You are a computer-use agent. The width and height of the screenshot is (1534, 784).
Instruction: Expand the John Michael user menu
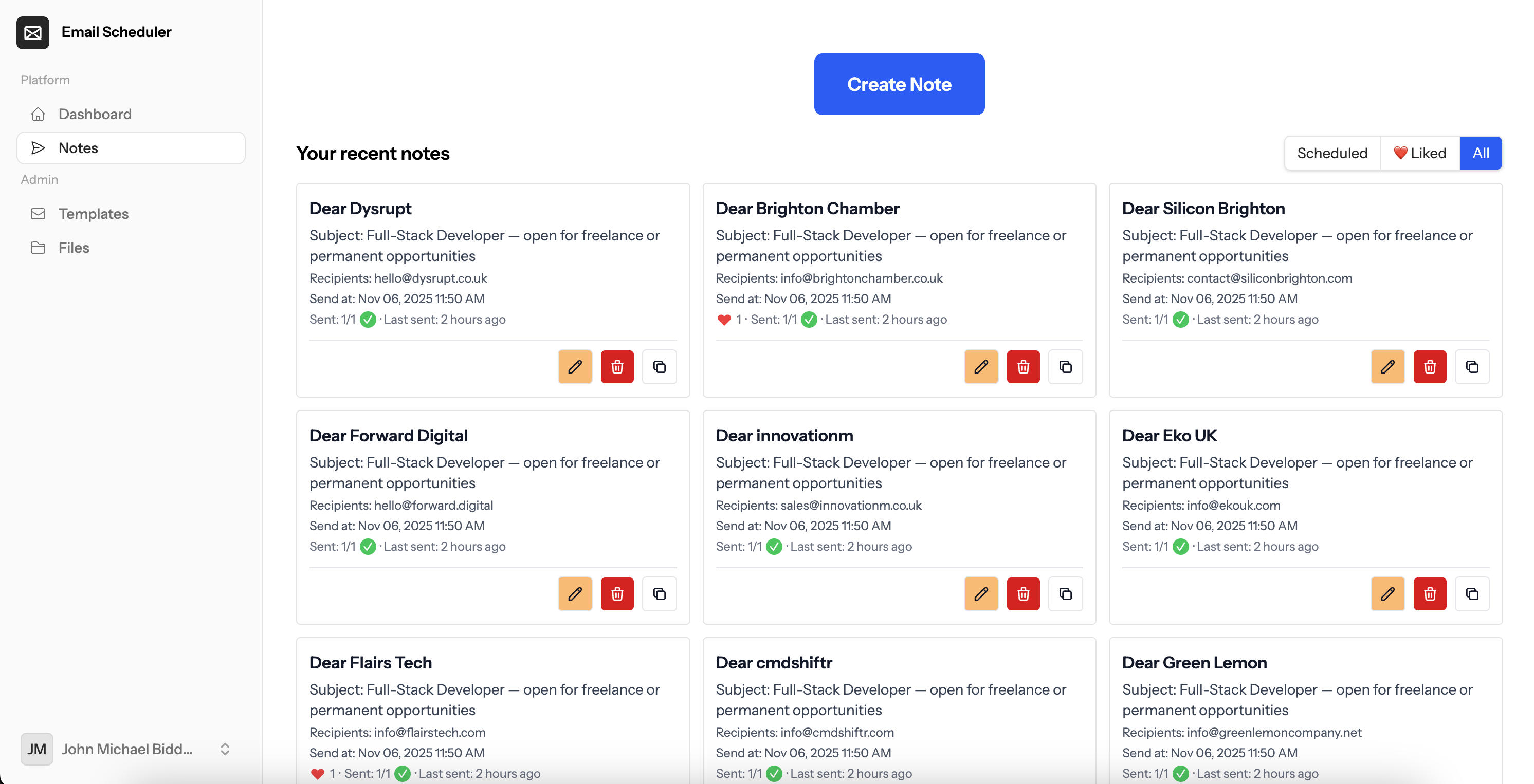tap(225, 749)
